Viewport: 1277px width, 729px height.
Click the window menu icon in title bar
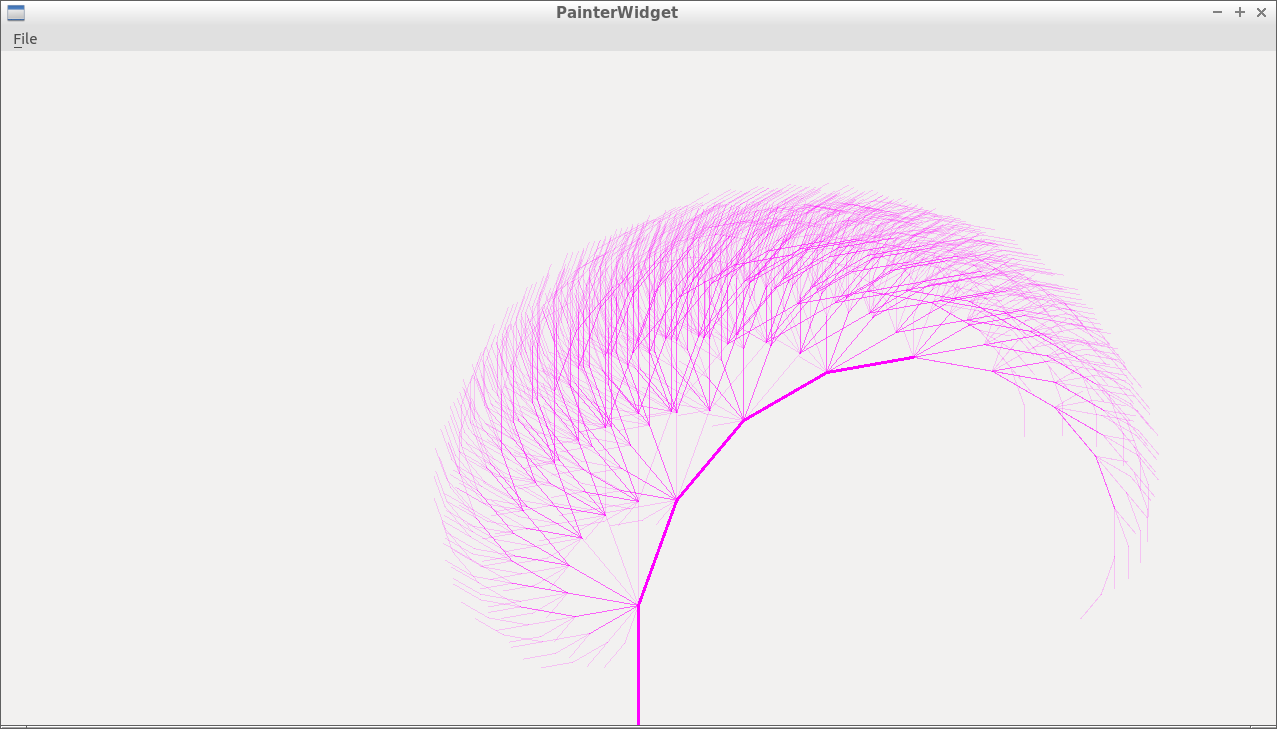(16, 13)
